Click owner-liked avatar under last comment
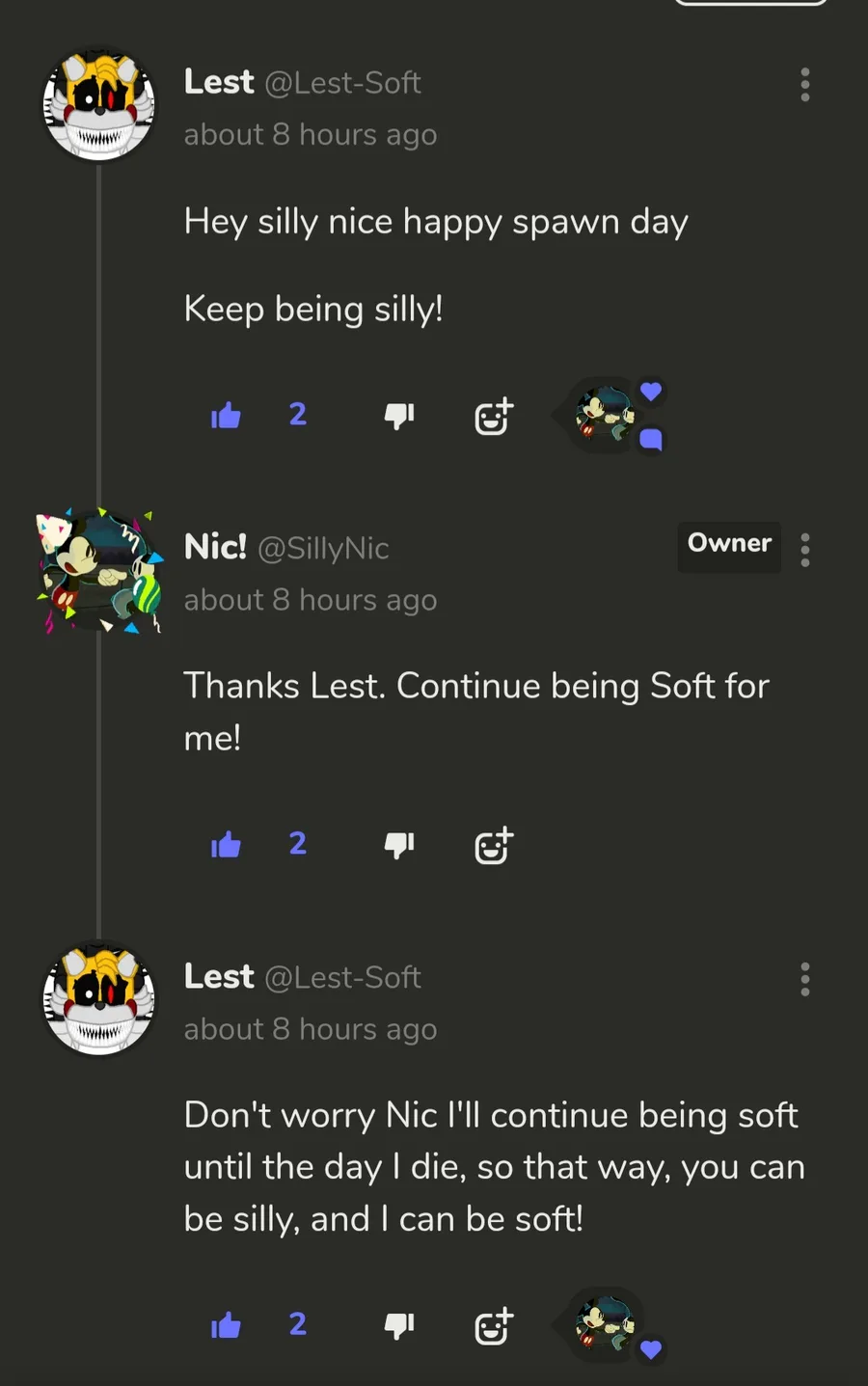The image size is (868, 1386). point(606,1324)
